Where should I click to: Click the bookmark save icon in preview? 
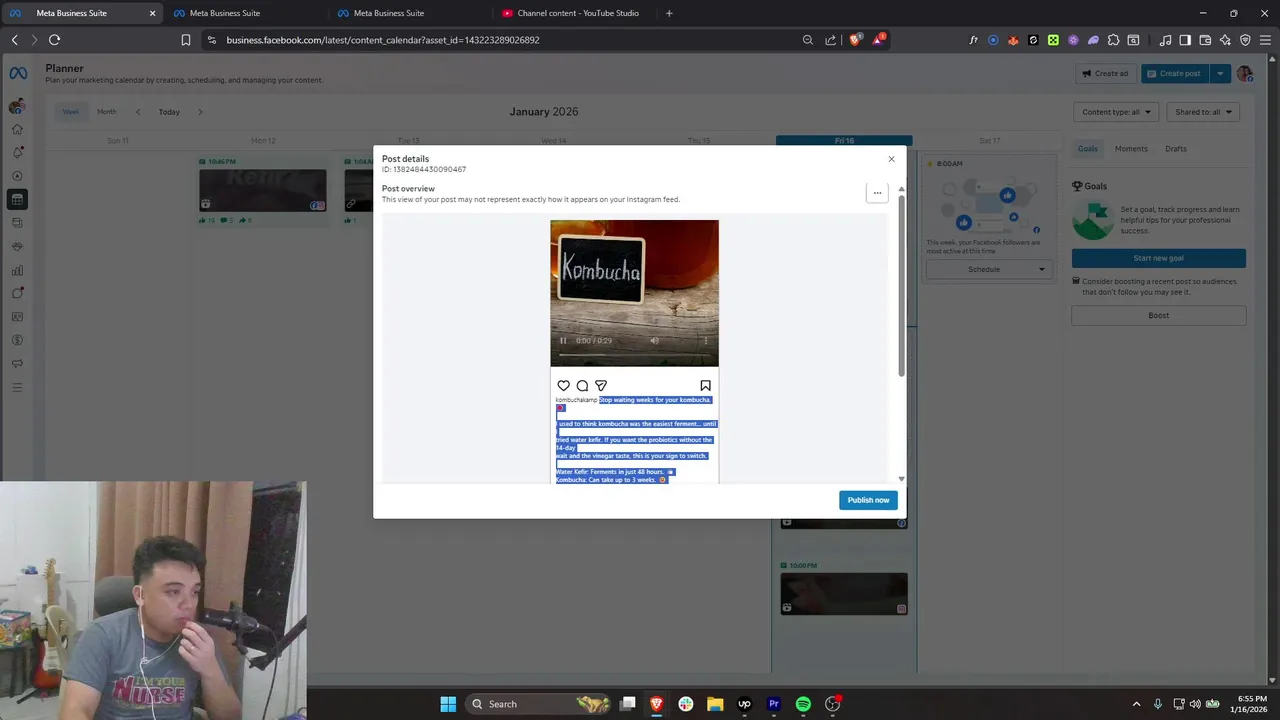705,386
